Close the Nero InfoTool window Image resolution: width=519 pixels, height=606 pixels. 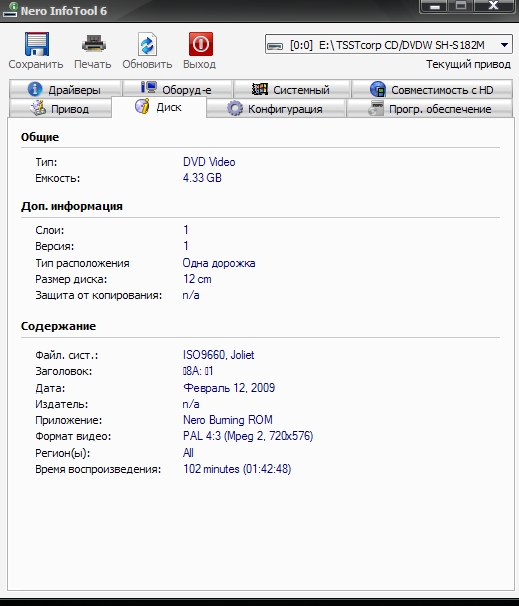coord(493,7)
